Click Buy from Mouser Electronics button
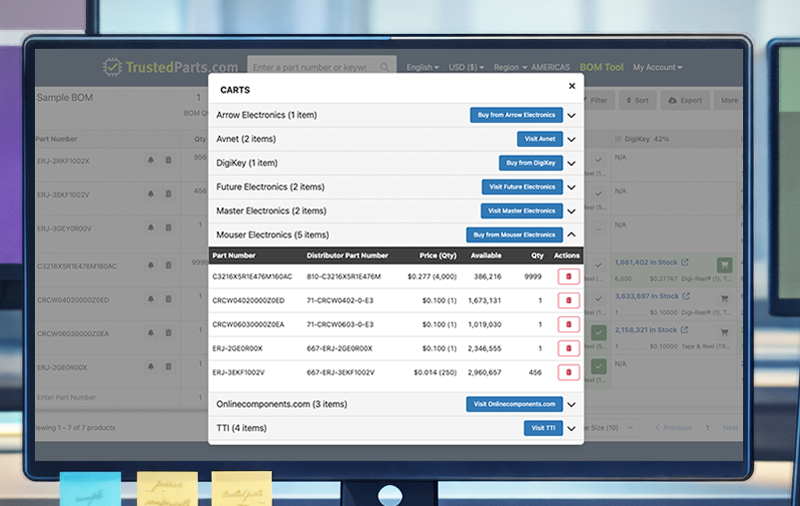This screenshot has width=800, height=506. tap(514, 235)
